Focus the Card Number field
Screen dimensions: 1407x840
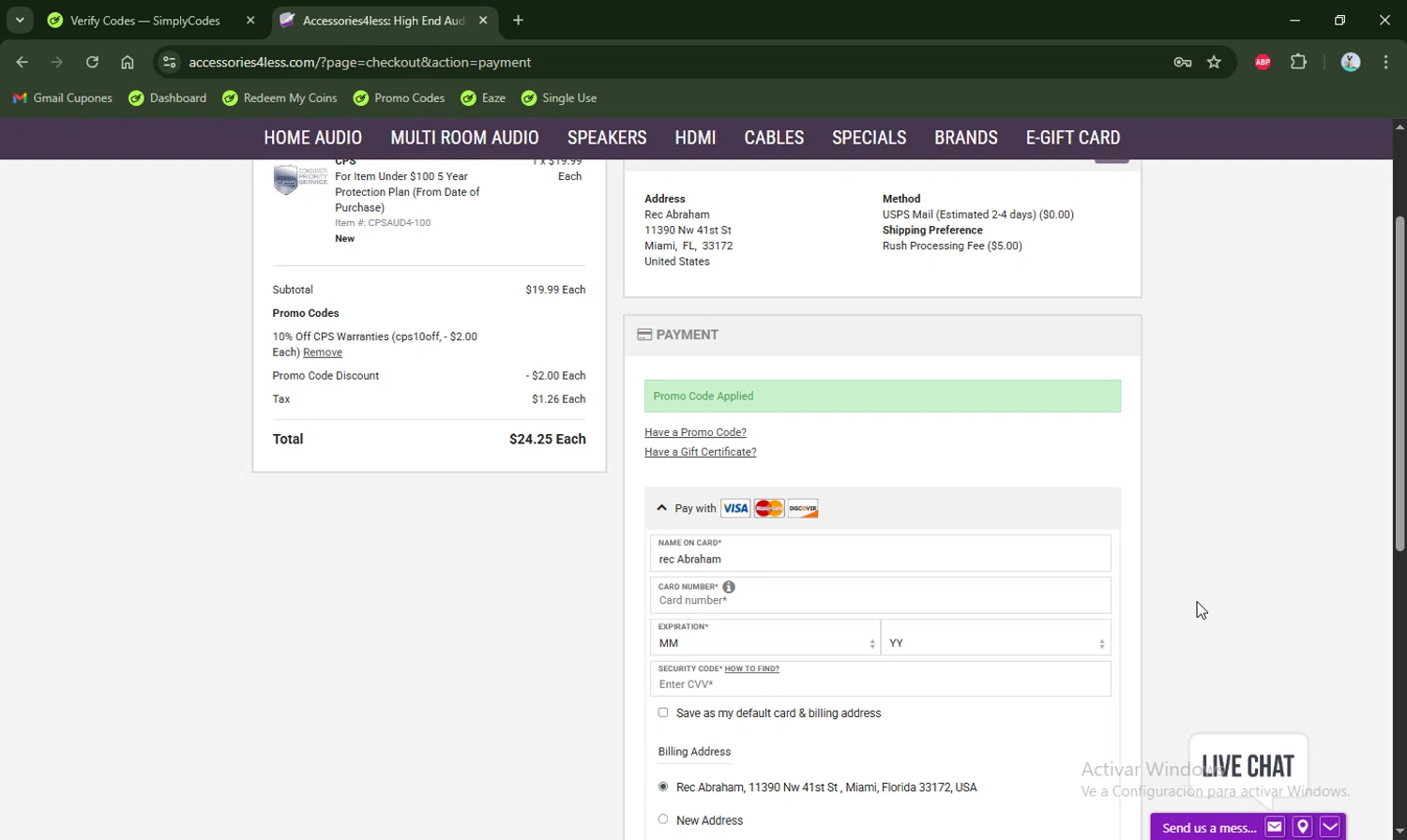tap(880, 595)
